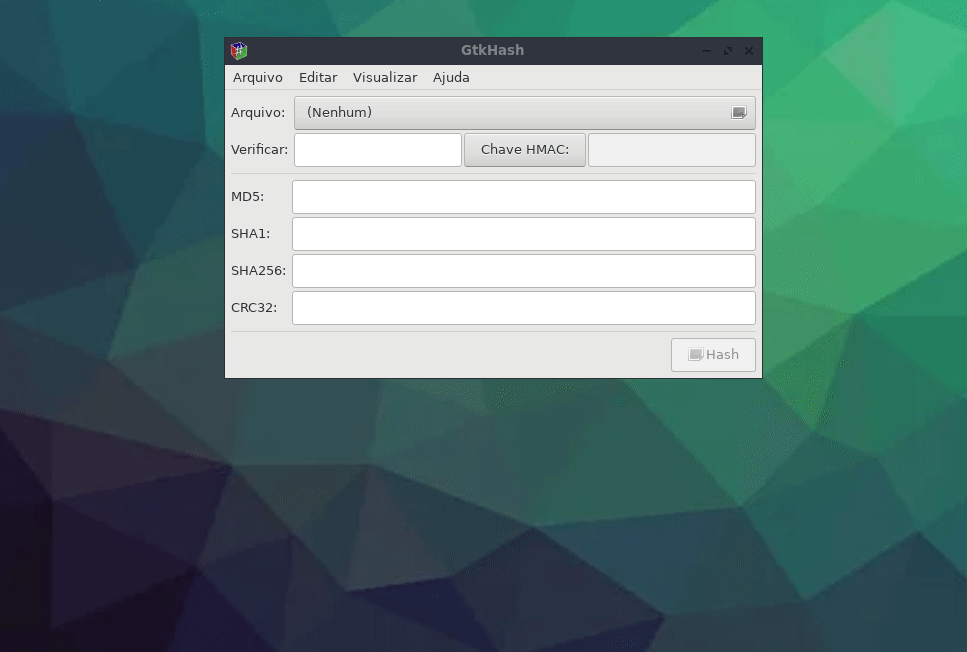Click the file browse icon in Arquivo field
This screenshot has width=967, height=652.
click(x=739, y=113)
